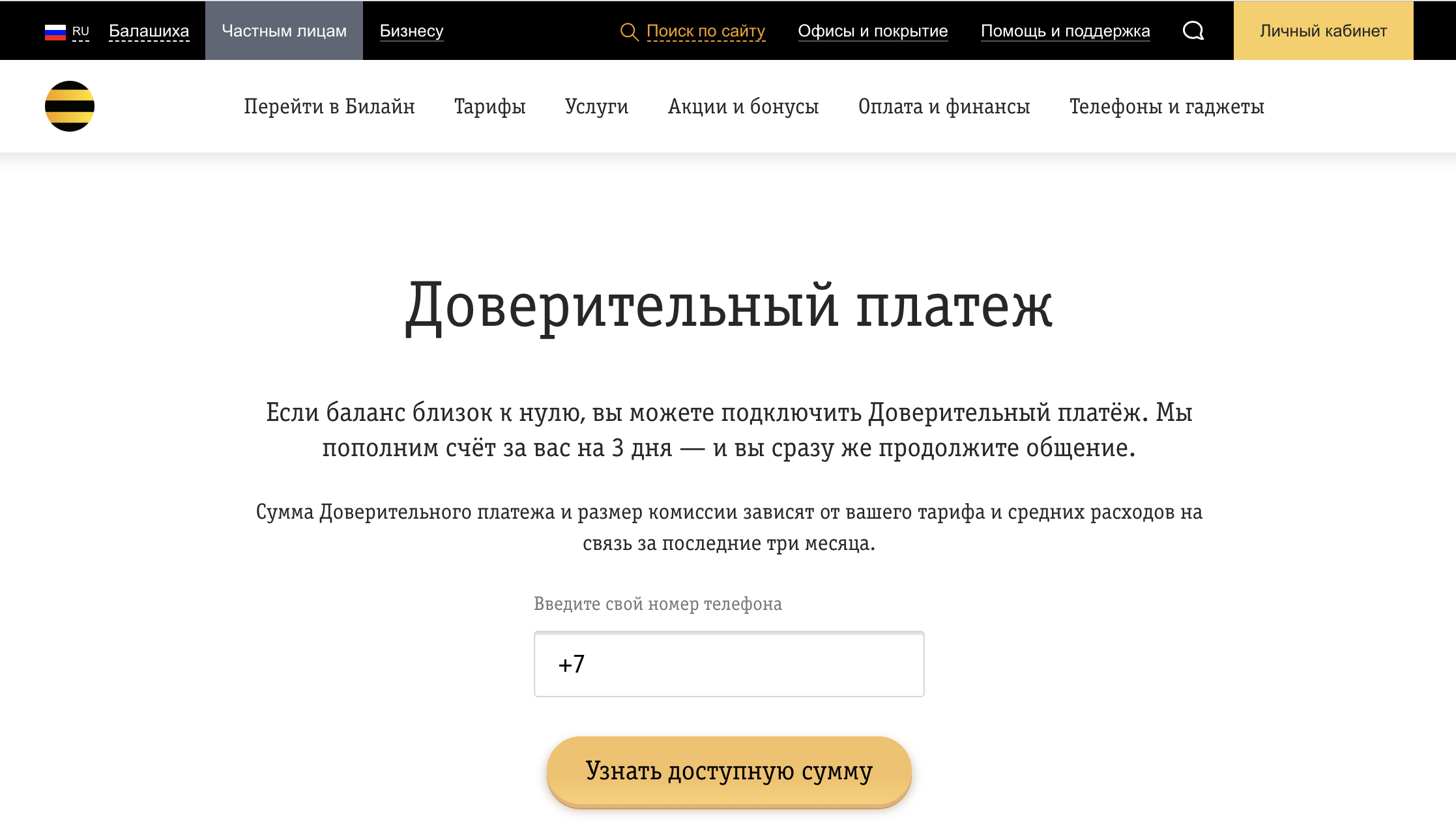Viewport: 1456px width, 823px height.
Task: Select the Частным лицам tab
Action: [x=284, y=31]
